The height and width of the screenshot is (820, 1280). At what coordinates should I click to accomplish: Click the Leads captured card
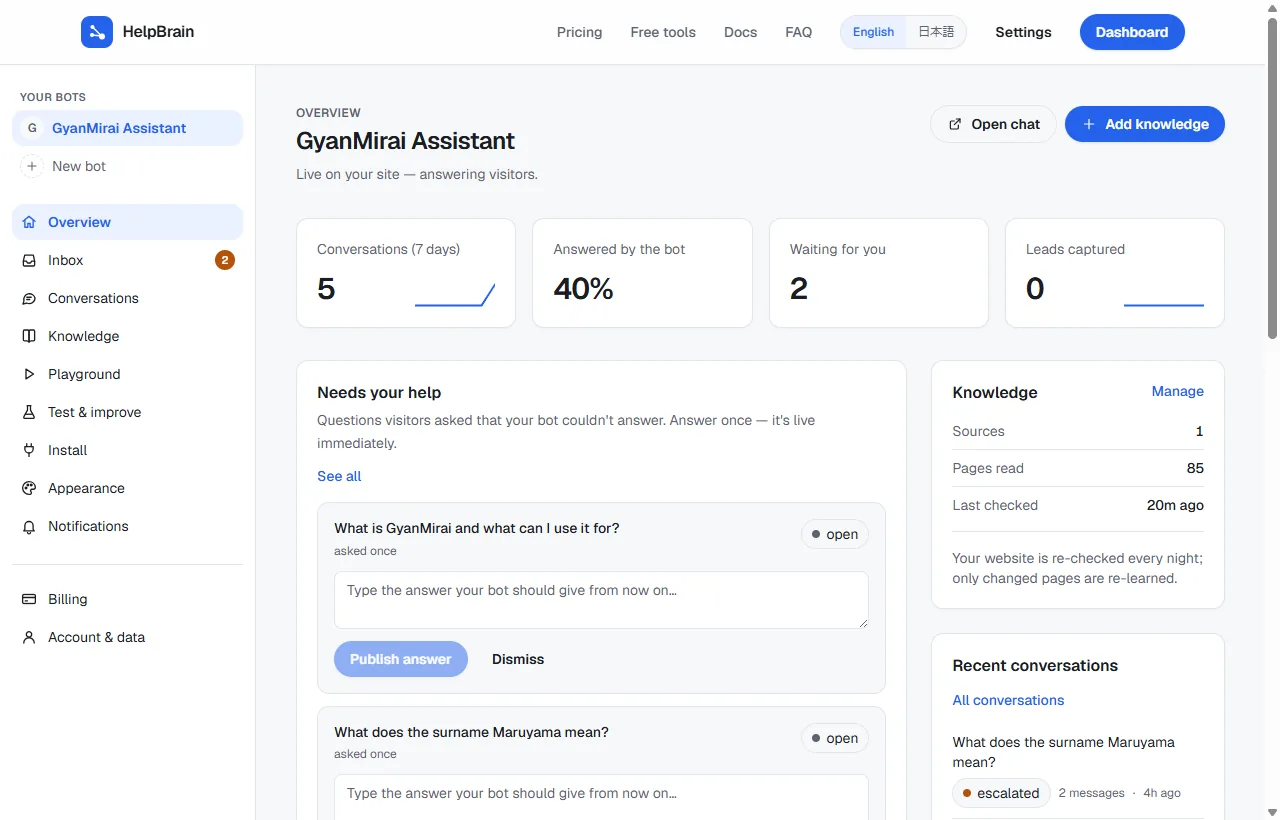coord(1115,273)
